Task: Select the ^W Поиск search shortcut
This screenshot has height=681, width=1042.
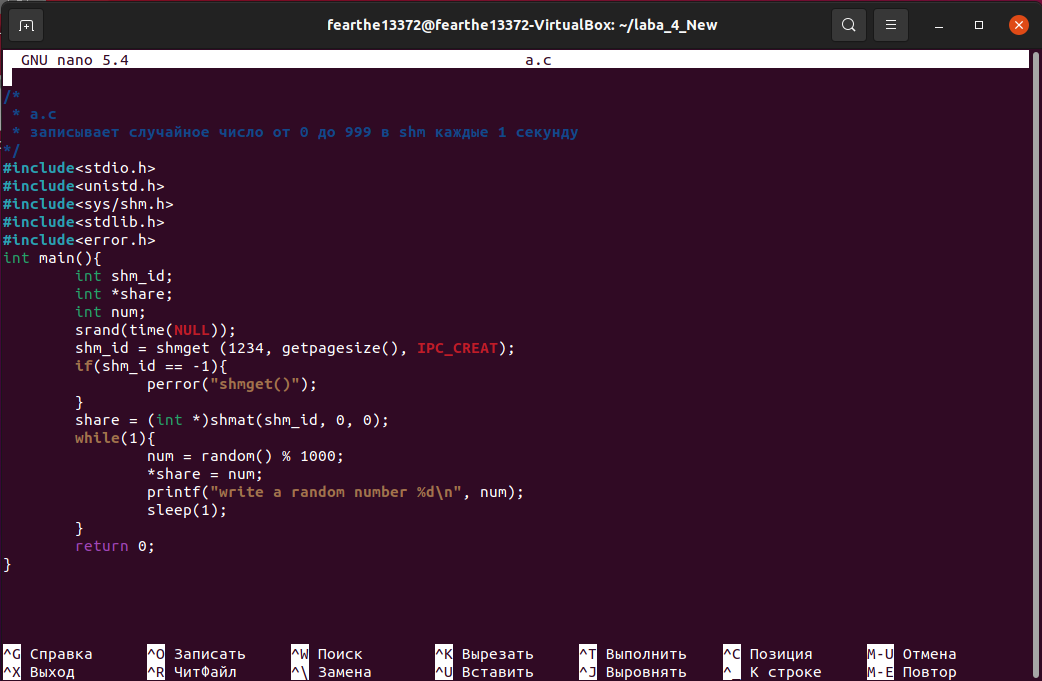Action: click(x=327, y=654)
